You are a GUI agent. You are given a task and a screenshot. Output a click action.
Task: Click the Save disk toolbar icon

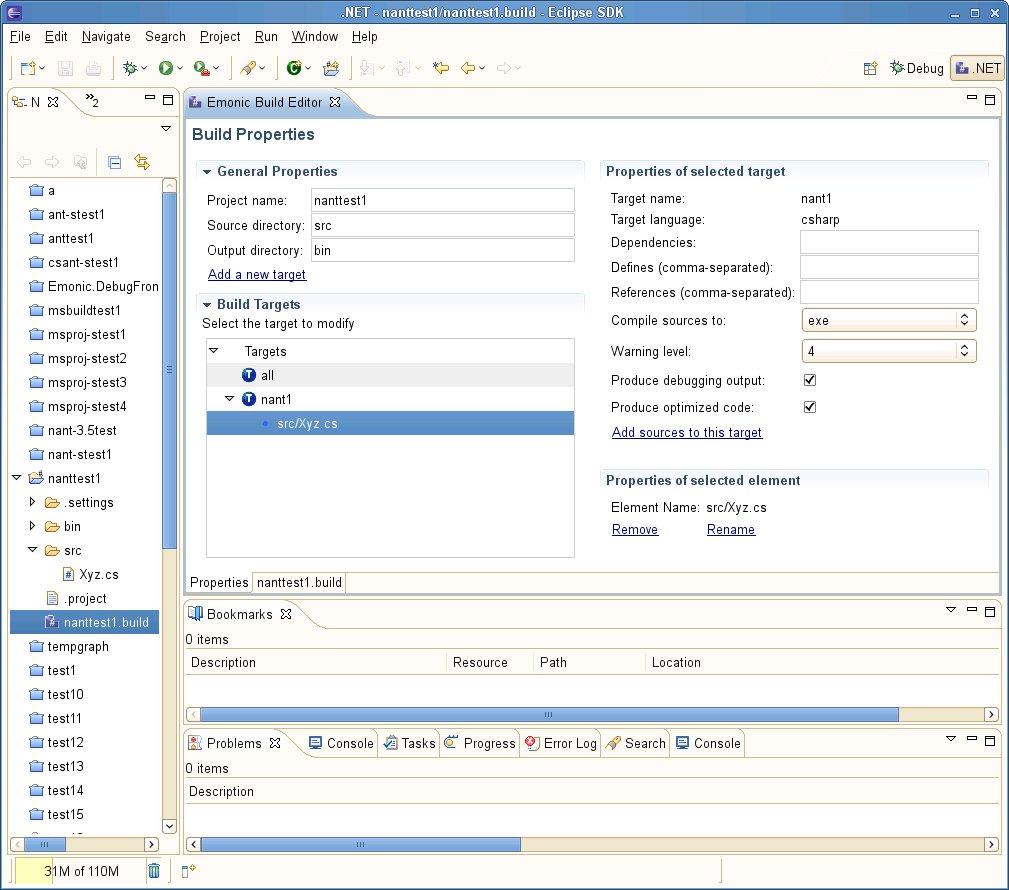(66, 68)
